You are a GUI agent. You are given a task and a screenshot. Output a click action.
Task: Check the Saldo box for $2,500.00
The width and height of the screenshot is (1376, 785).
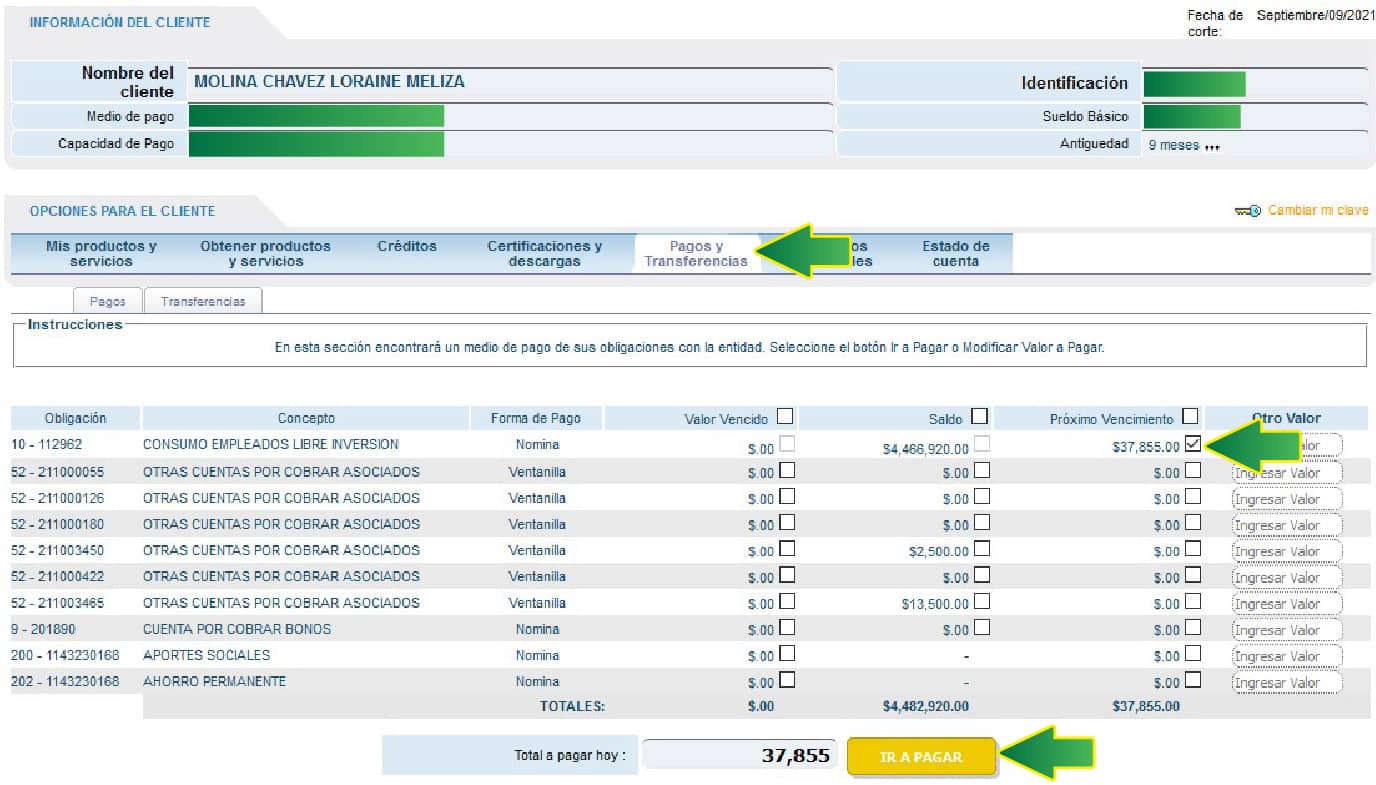pyautogui.click(x=981, y=549)
